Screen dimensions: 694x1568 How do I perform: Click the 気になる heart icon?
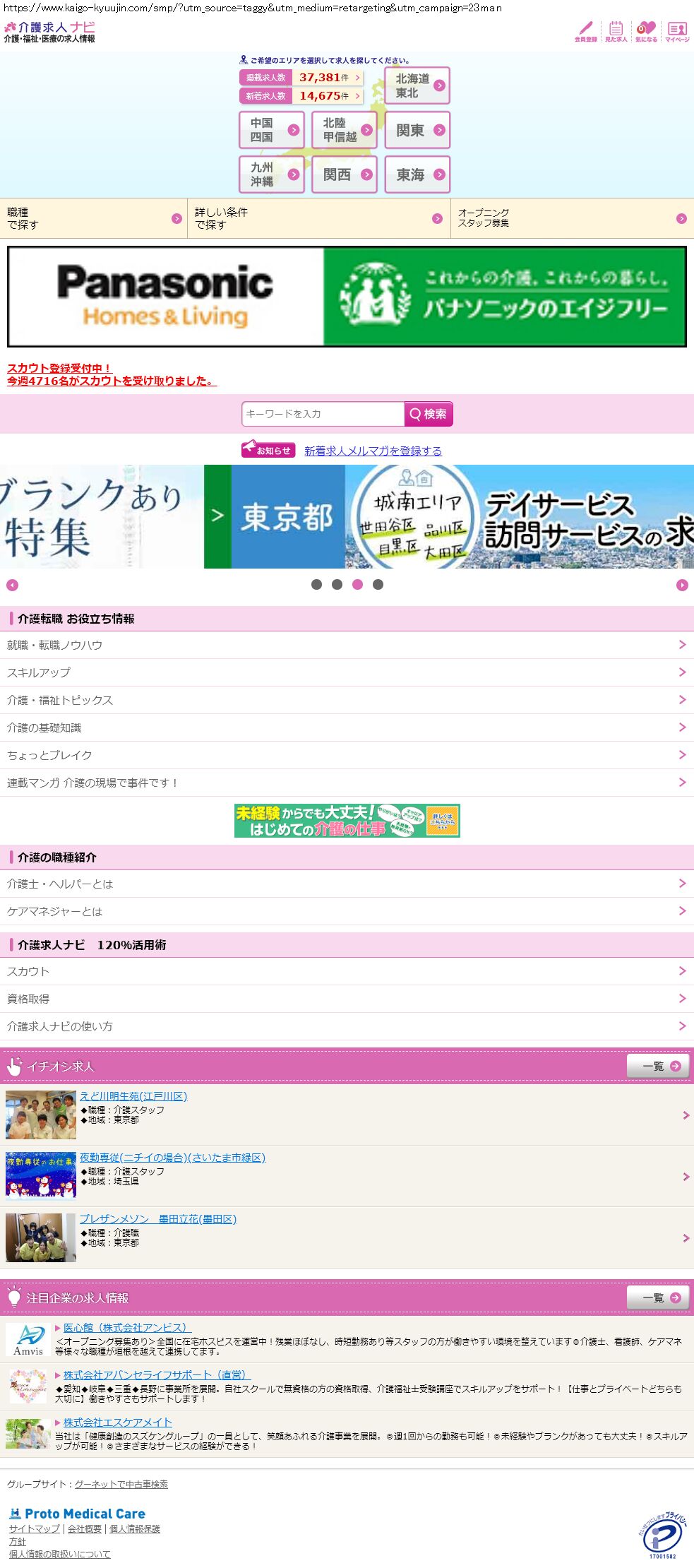[646, 30]
